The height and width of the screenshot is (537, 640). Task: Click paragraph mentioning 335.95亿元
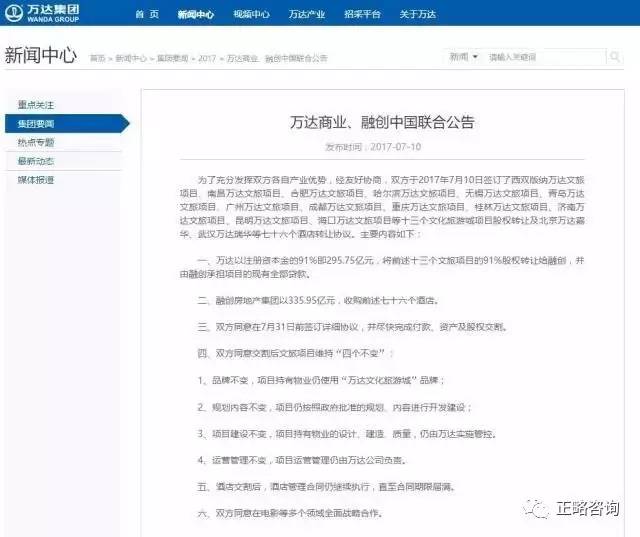click(x=318, y=300)
